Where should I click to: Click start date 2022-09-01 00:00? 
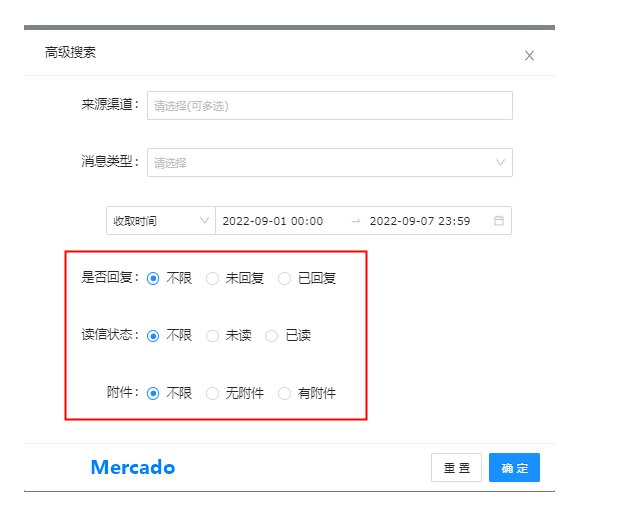[273, 221]
